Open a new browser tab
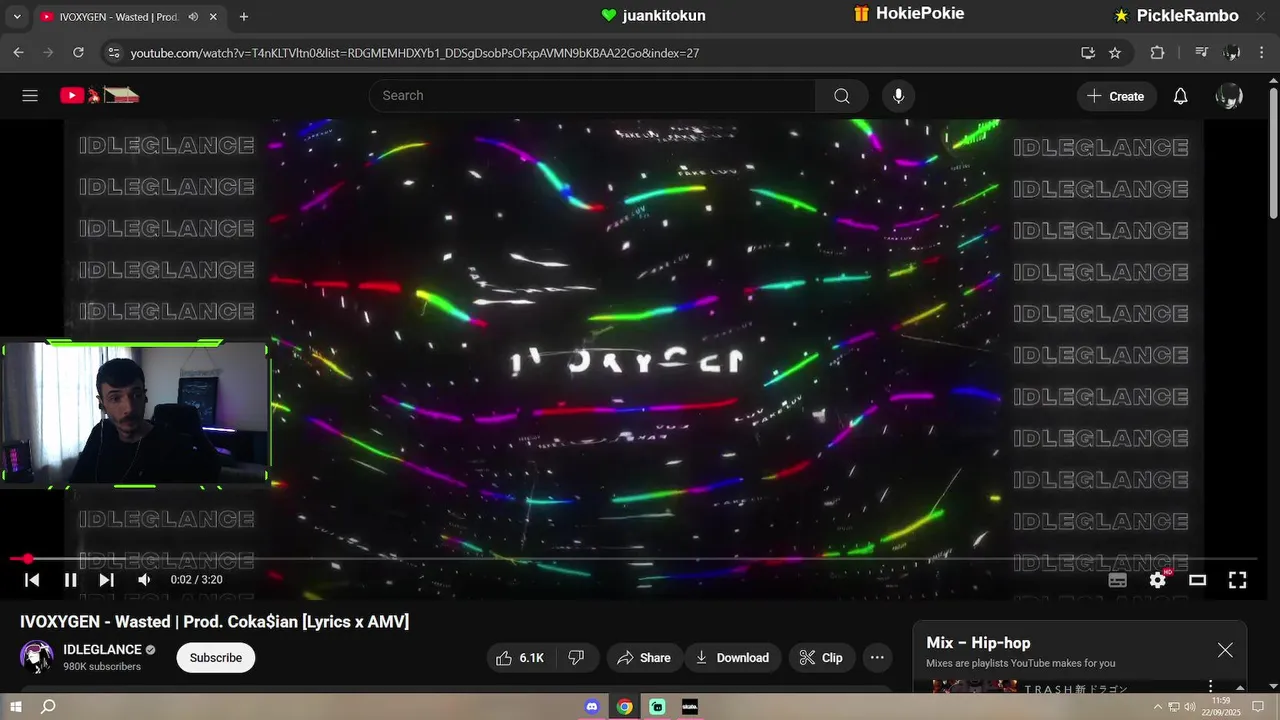This screenshot has height=720, width=1280. coord(243,17)
